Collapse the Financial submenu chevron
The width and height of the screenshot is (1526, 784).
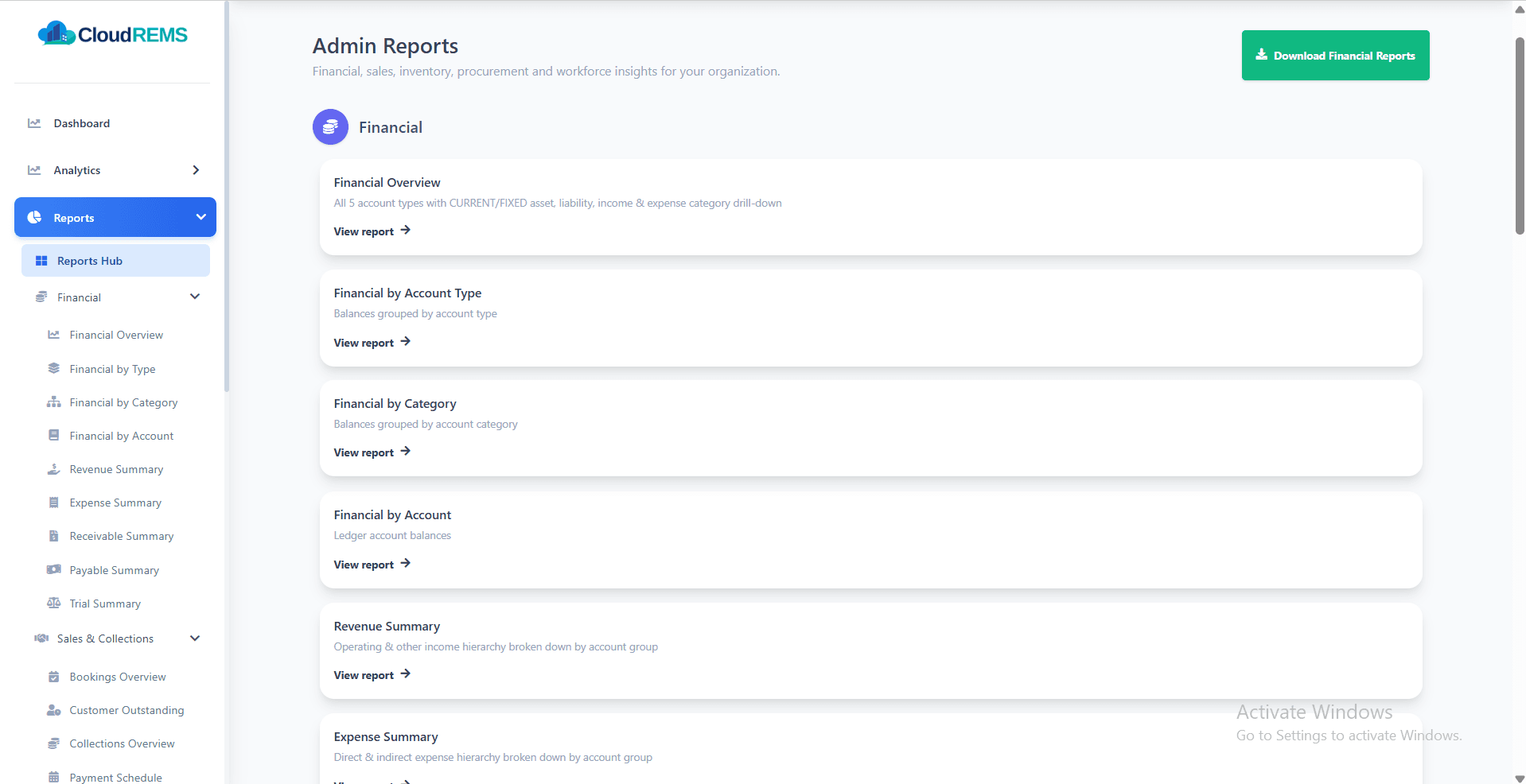coord(195,297)
